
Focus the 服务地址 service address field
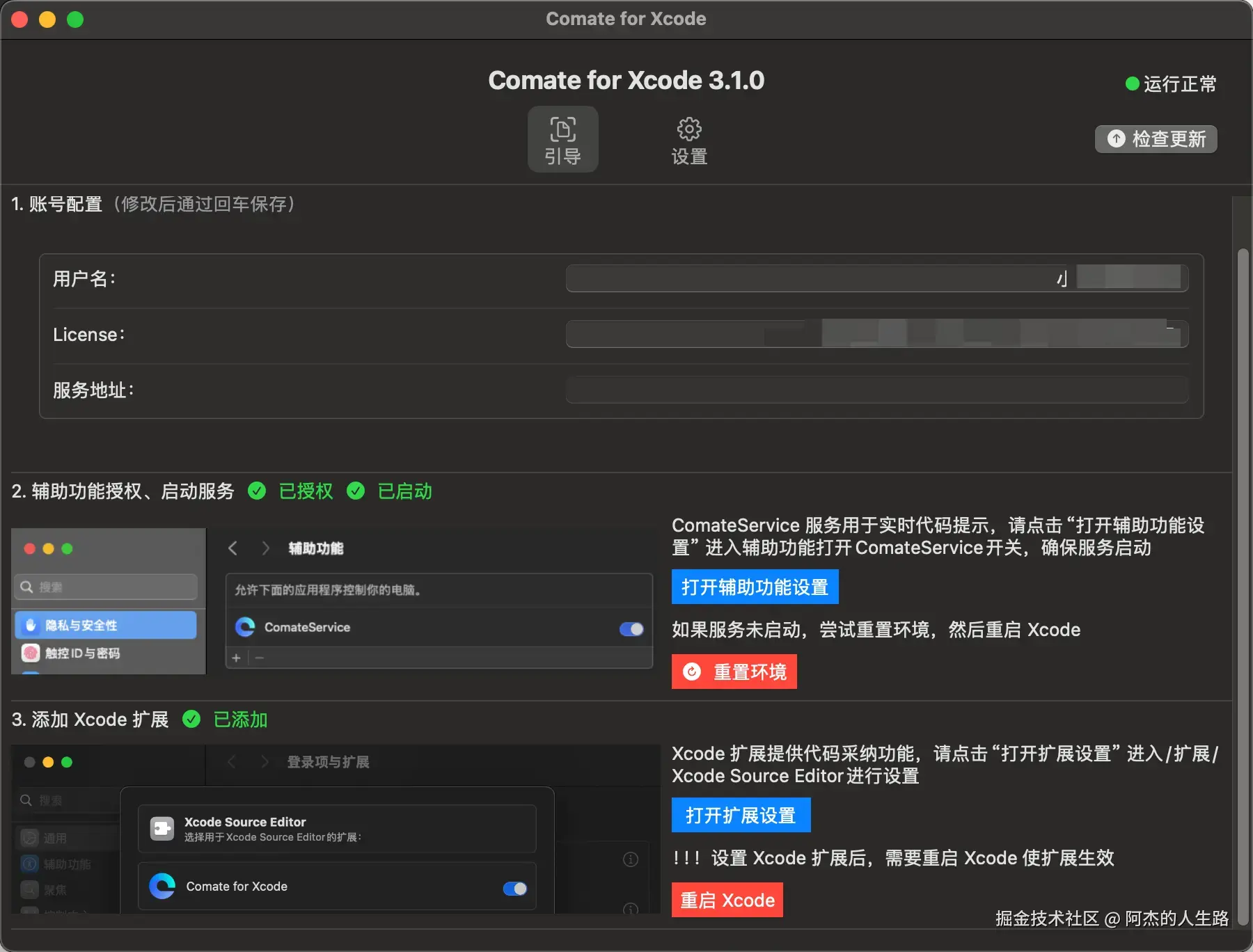[877, 390]
